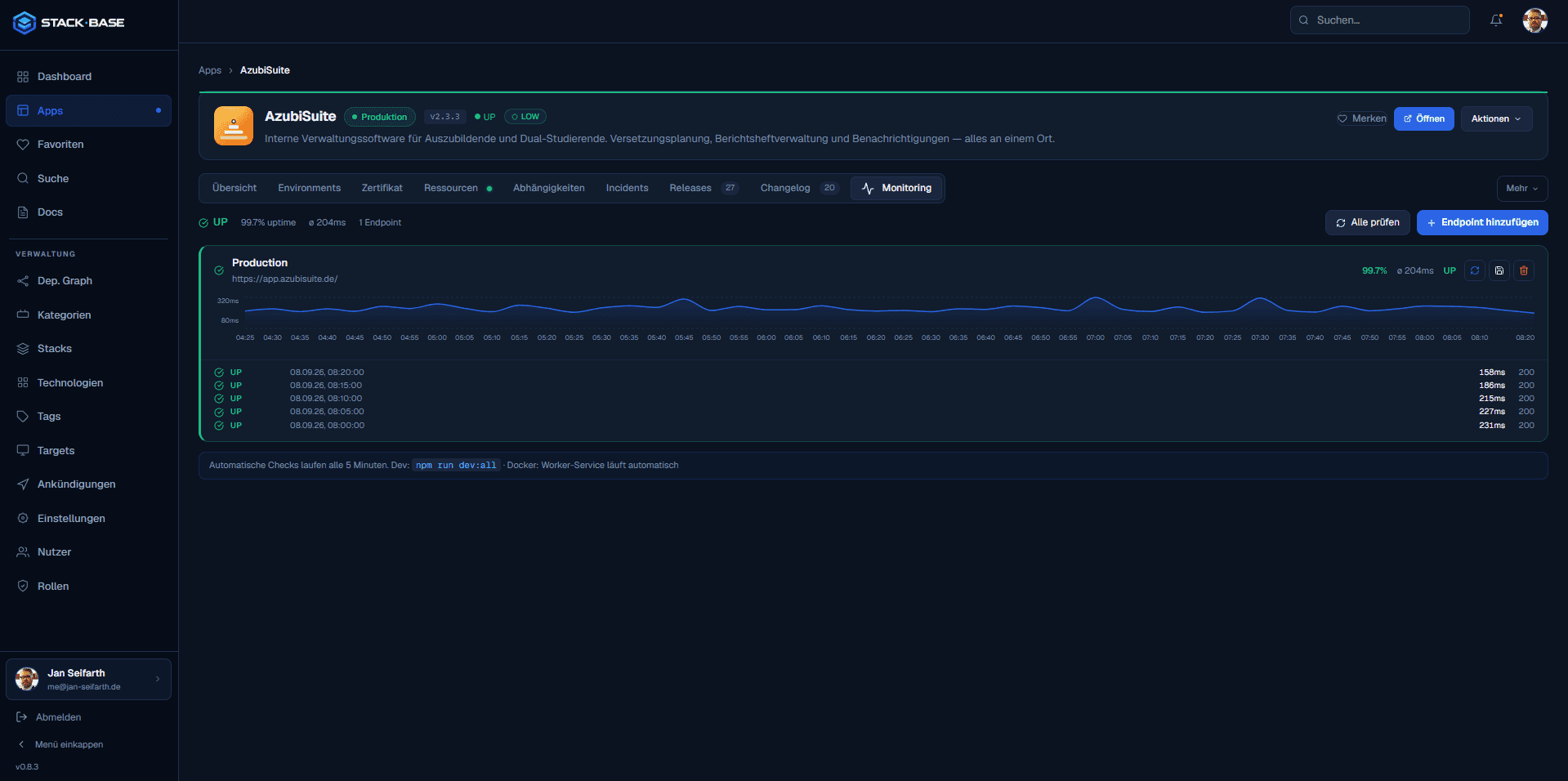Viewport: 1568px width, 781px height.
Task: Open Nutzer in the sidebar
Action: [x=88, y=552]
